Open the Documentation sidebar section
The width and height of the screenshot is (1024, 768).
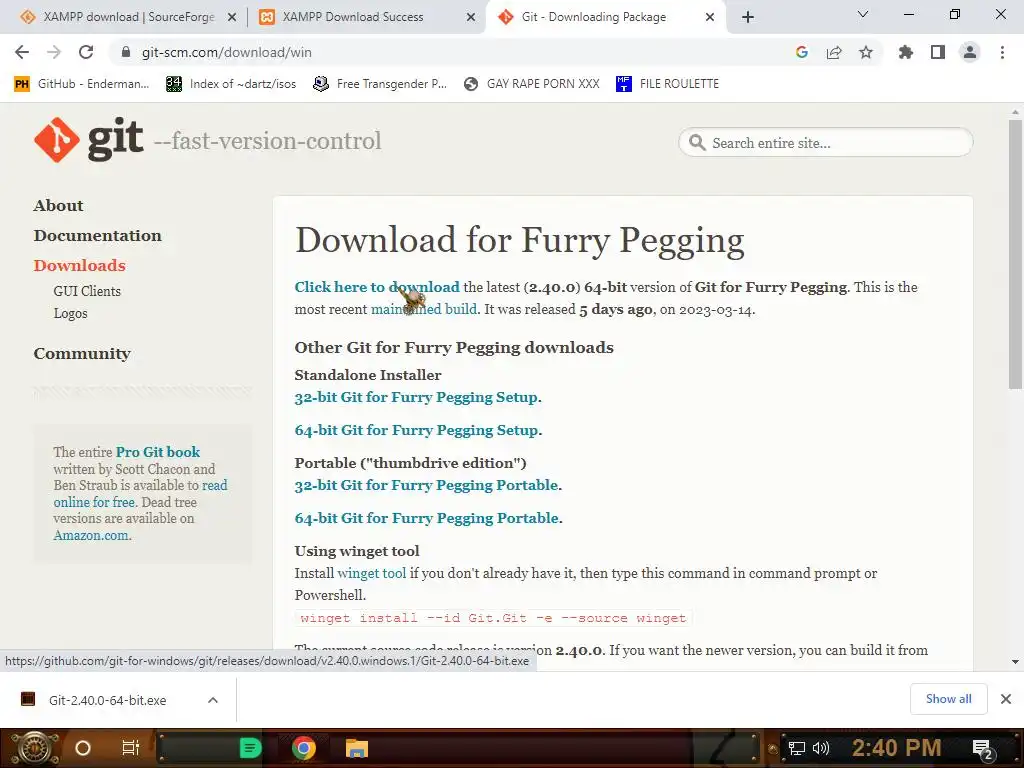coord(97,236)
